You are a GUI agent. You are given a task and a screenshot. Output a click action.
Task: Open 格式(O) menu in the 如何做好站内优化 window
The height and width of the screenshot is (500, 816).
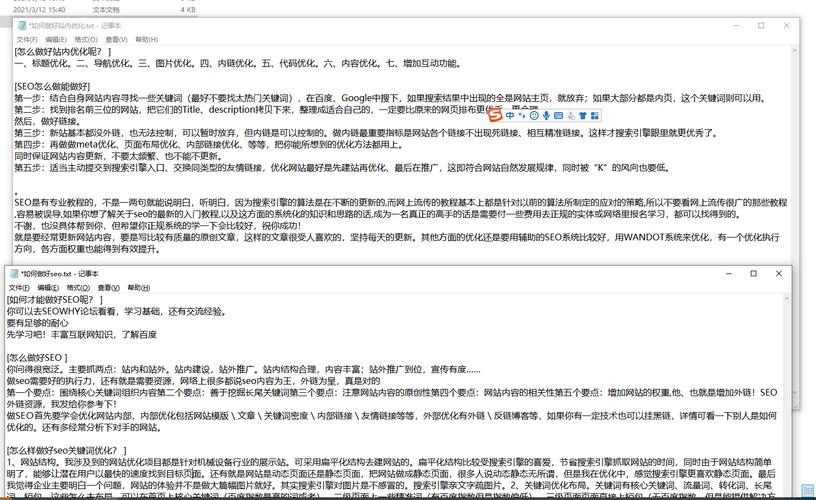coord(86,40)
